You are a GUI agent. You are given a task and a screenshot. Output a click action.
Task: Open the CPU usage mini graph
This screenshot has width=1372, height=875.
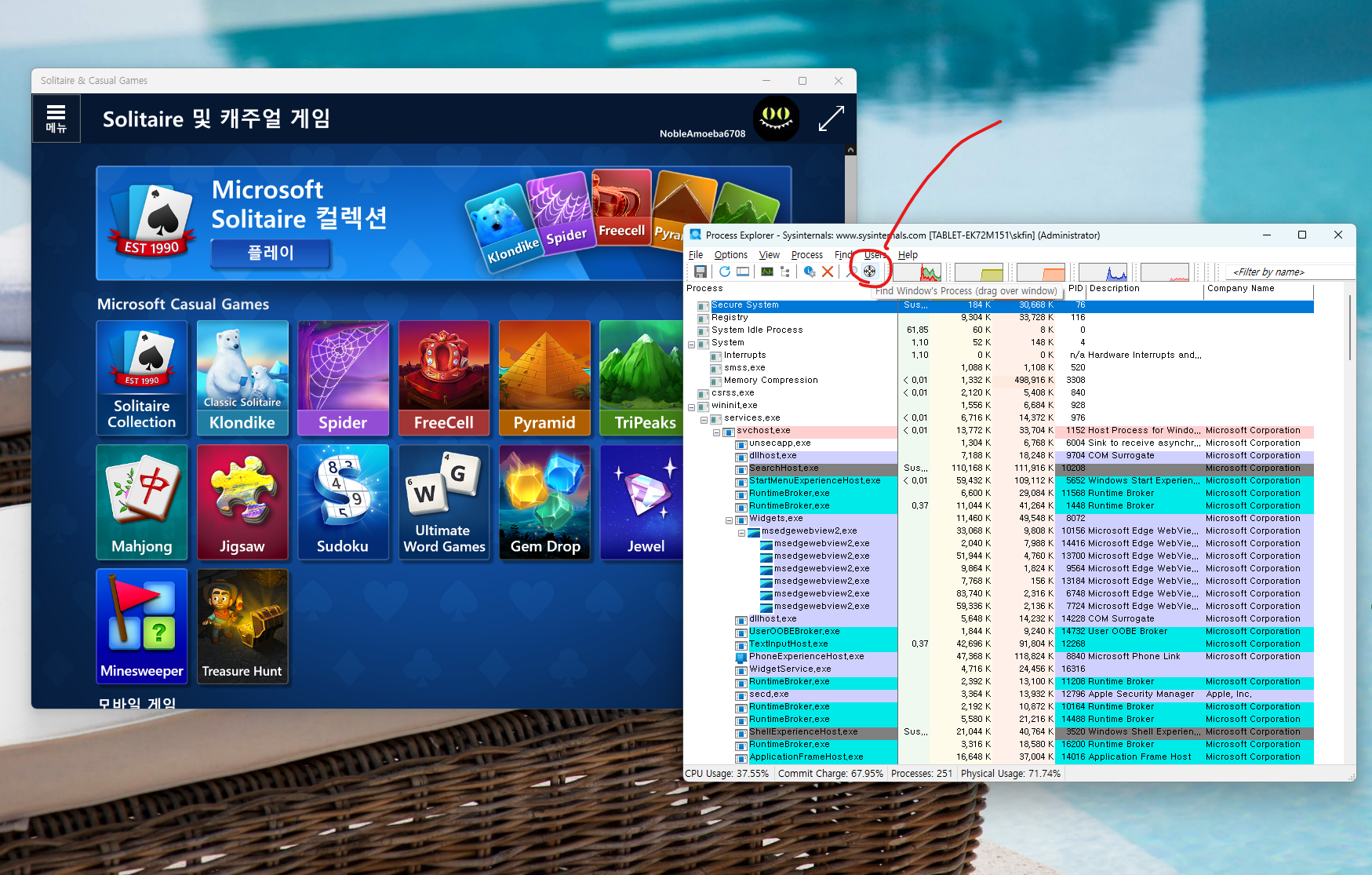point(916,272)
